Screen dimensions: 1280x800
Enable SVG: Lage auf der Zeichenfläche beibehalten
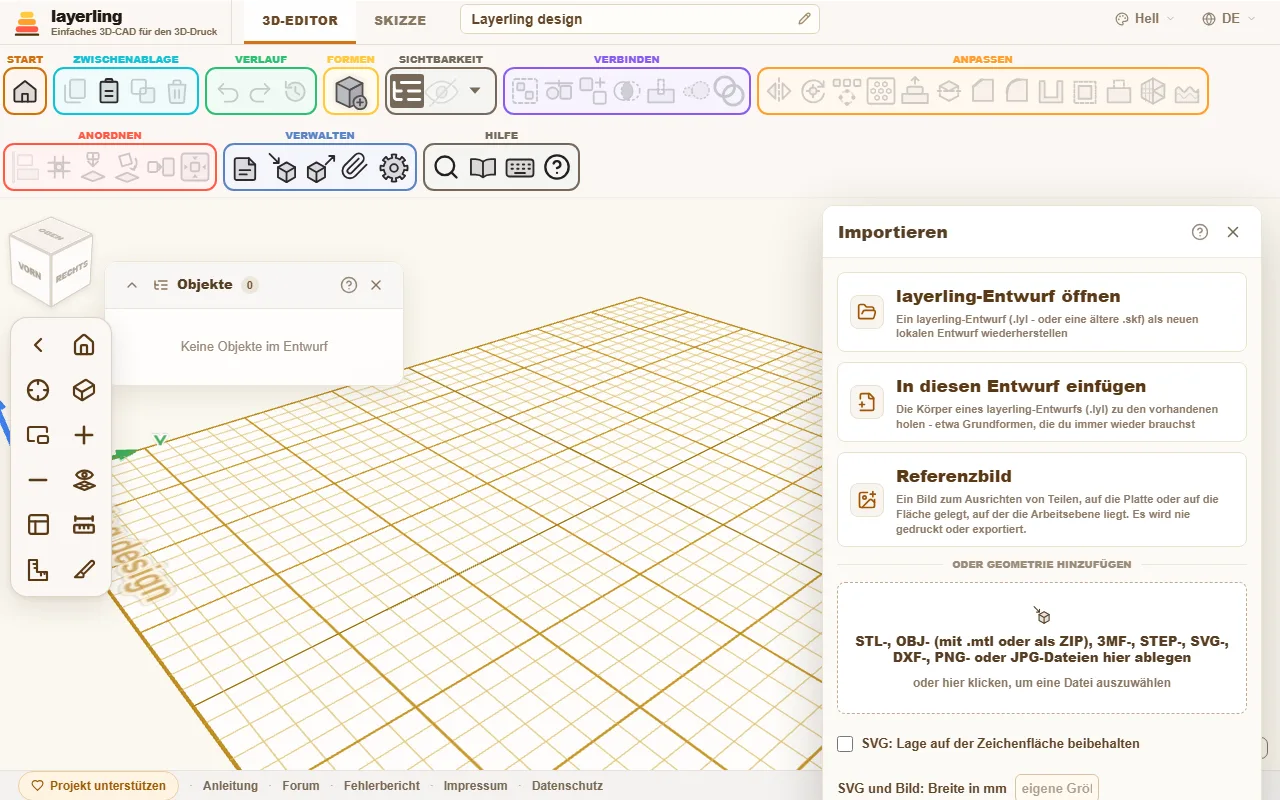(x=845, y=743)
